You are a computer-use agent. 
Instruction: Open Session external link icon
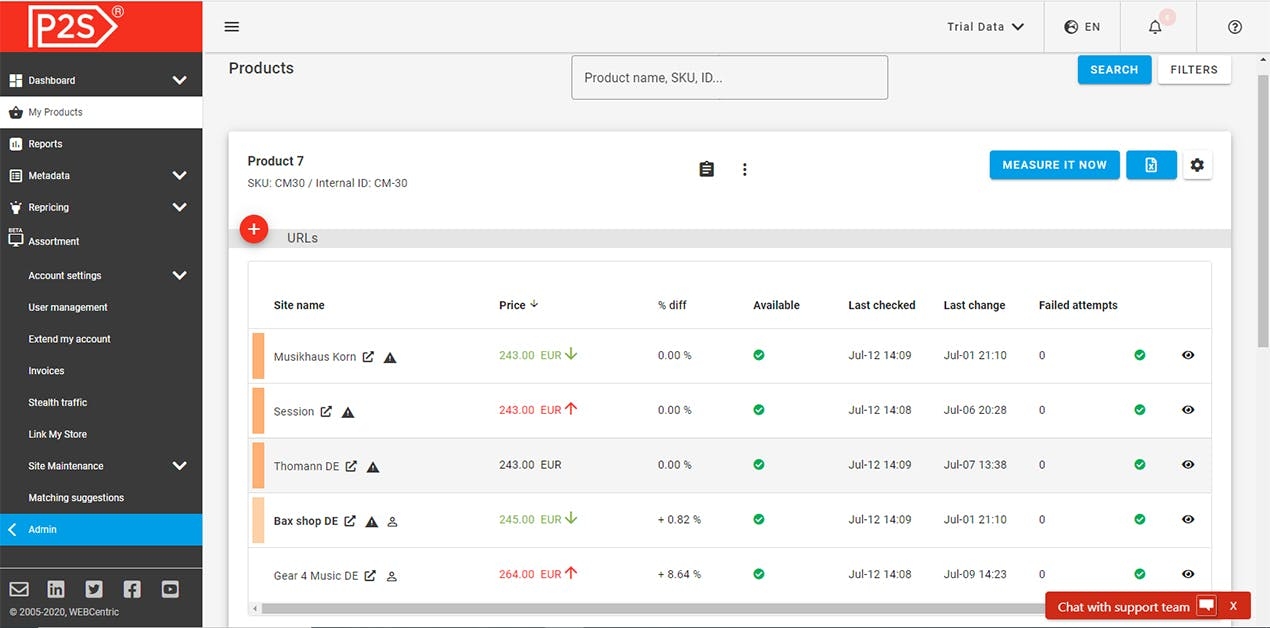point(326,411)
